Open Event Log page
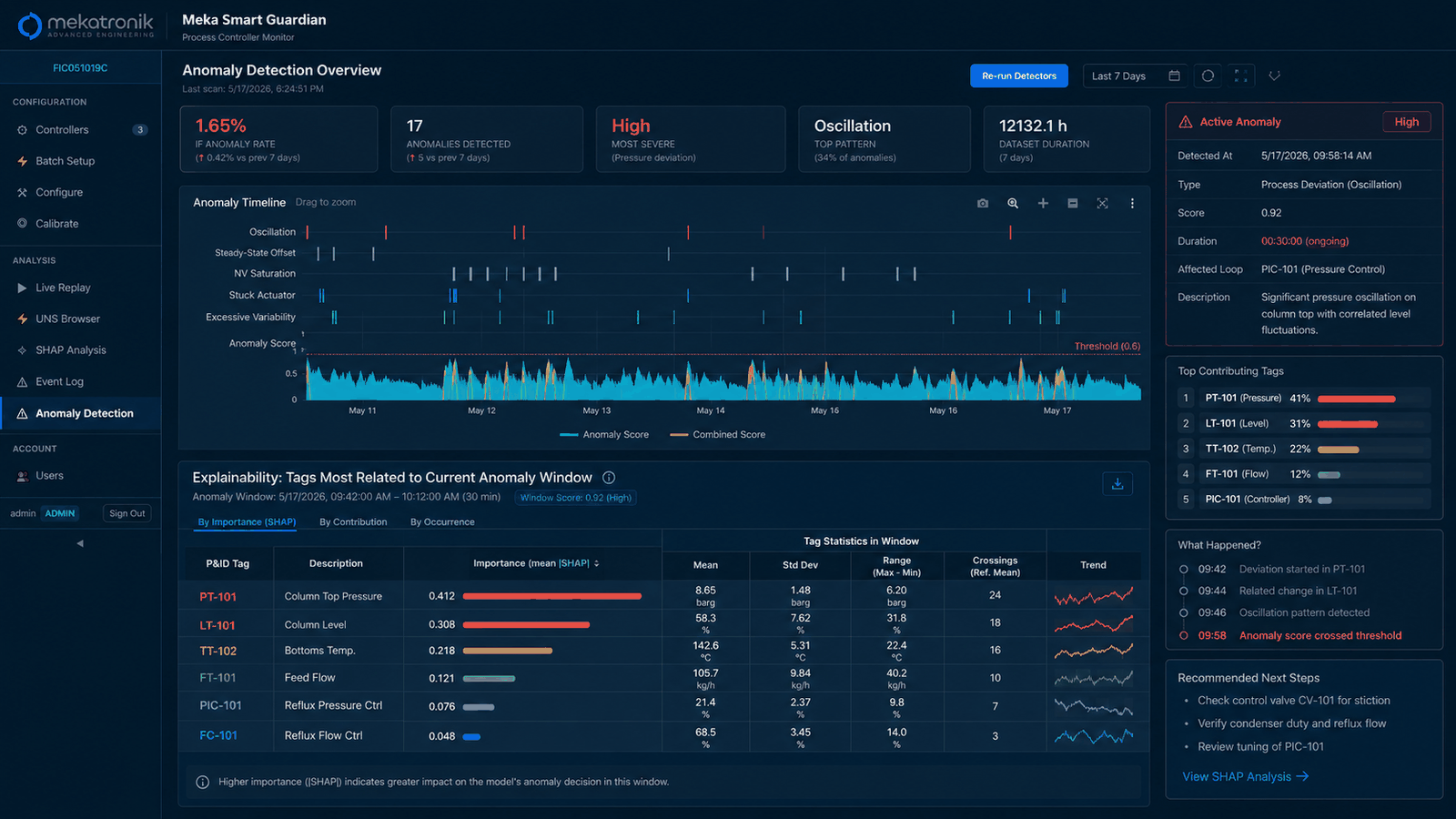Image resolution: width=1456 pixels, height=819 pixels. tap(80, 381)
